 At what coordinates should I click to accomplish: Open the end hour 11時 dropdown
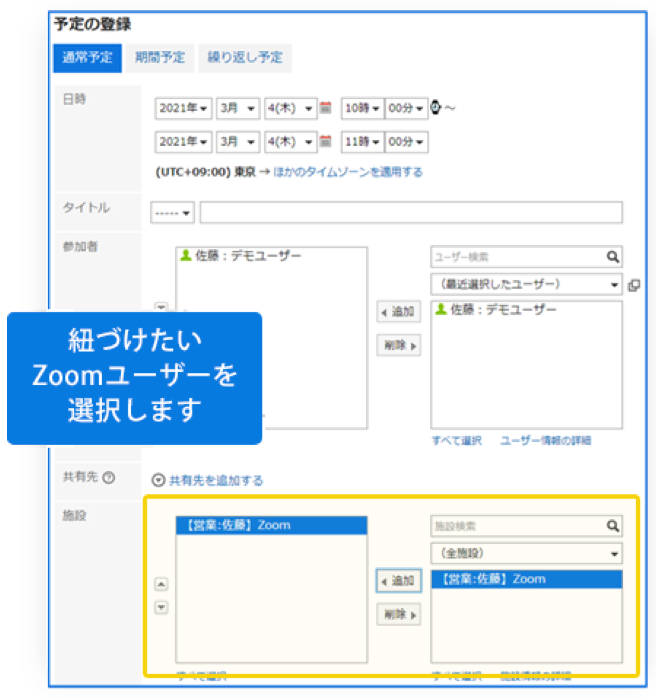361,142
